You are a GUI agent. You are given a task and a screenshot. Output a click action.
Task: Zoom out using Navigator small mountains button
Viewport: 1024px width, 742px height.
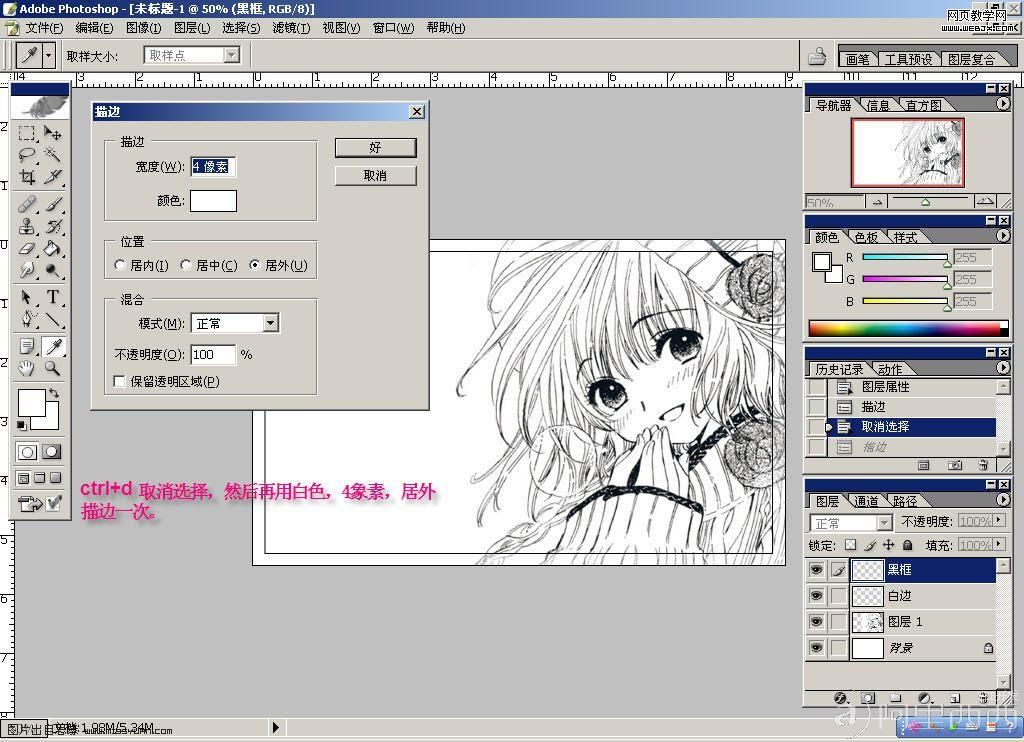click(x=877, y=202)
